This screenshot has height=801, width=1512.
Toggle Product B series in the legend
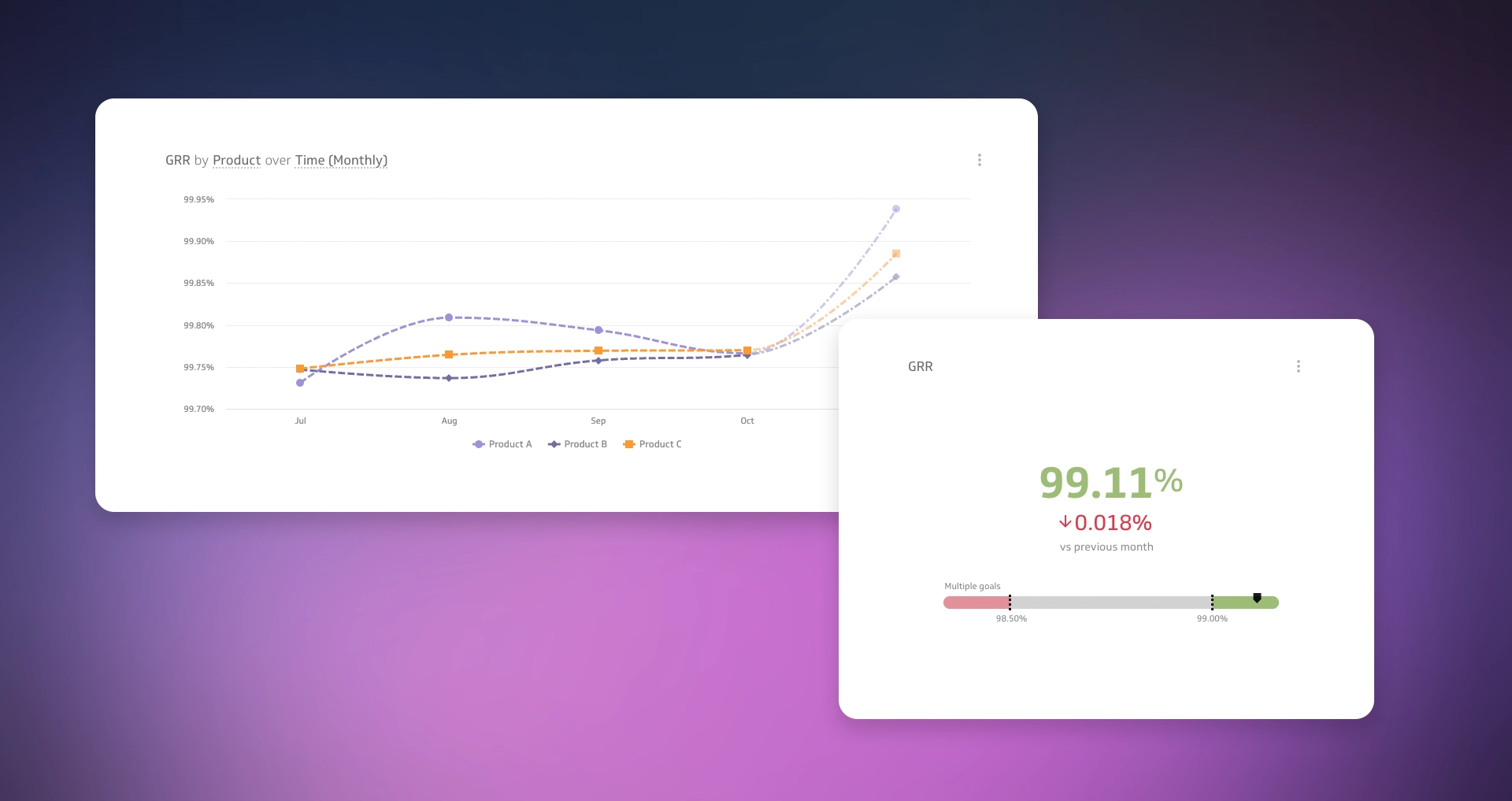click(x=578, y=444)
